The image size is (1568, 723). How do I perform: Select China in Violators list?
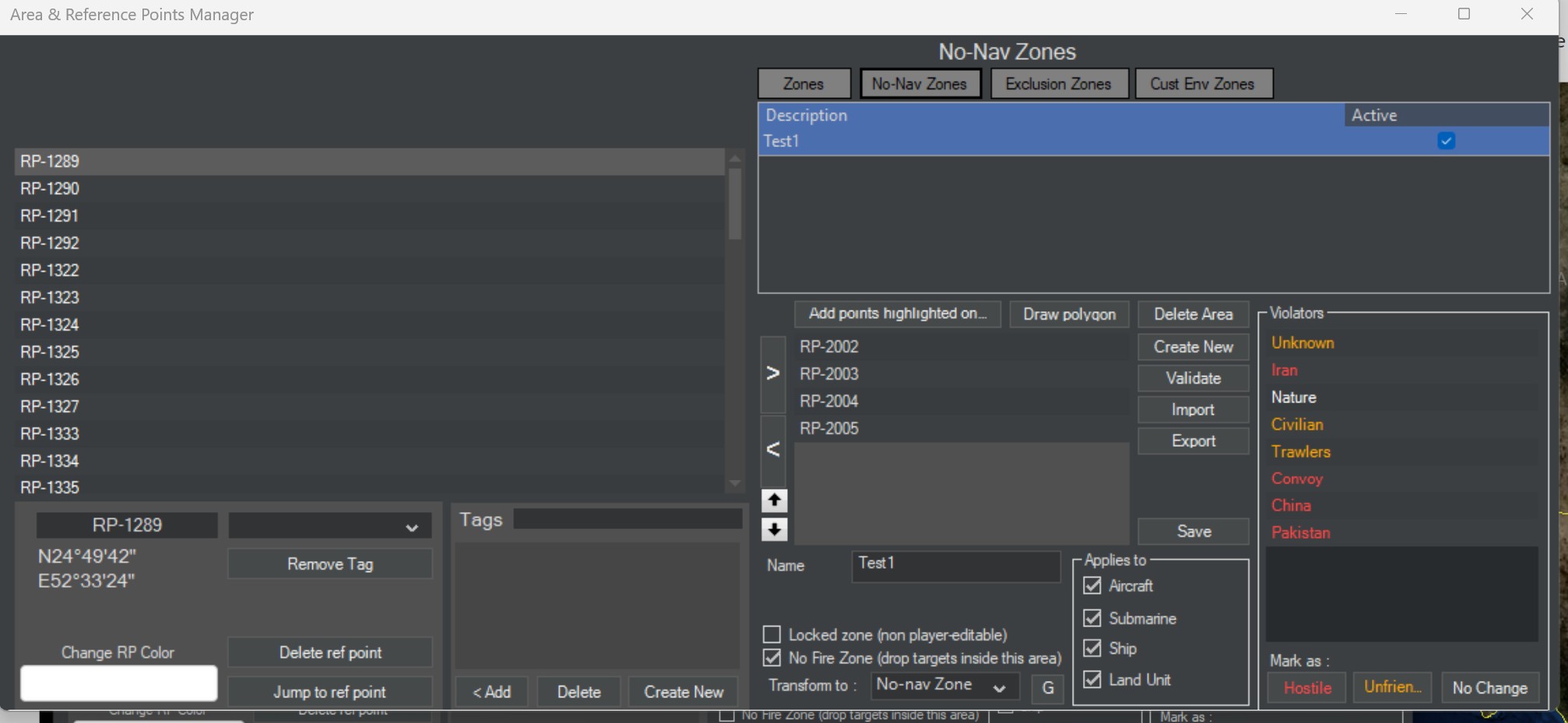coord(1402,505)
